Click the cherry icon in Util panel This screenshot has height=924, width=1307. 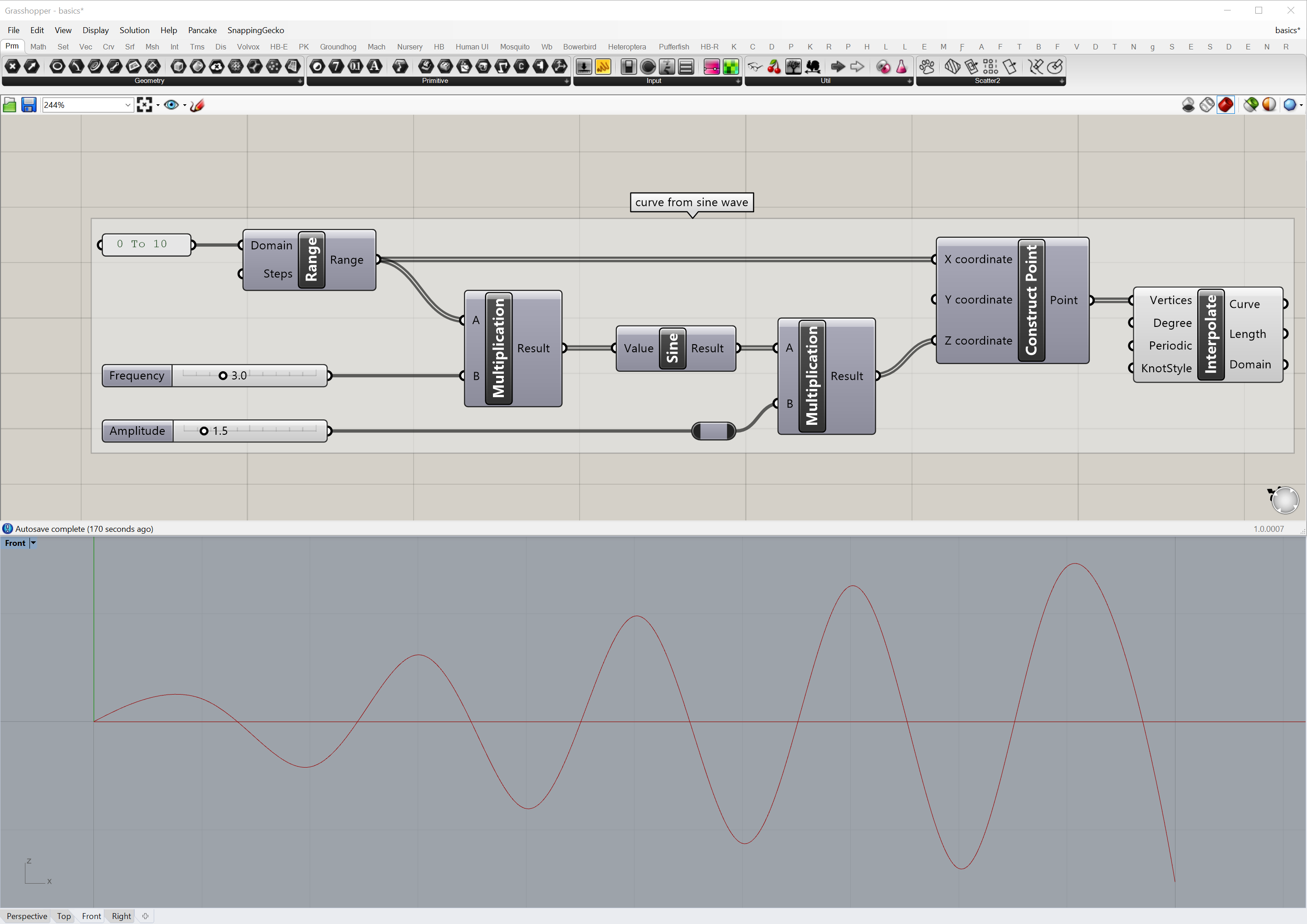click(x=774, y=67)
